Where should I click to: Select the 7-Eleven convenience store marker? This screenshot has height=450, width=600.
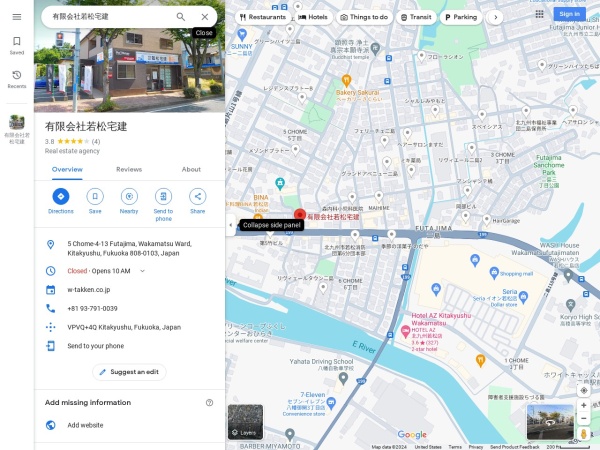click(x=331, y=402)
